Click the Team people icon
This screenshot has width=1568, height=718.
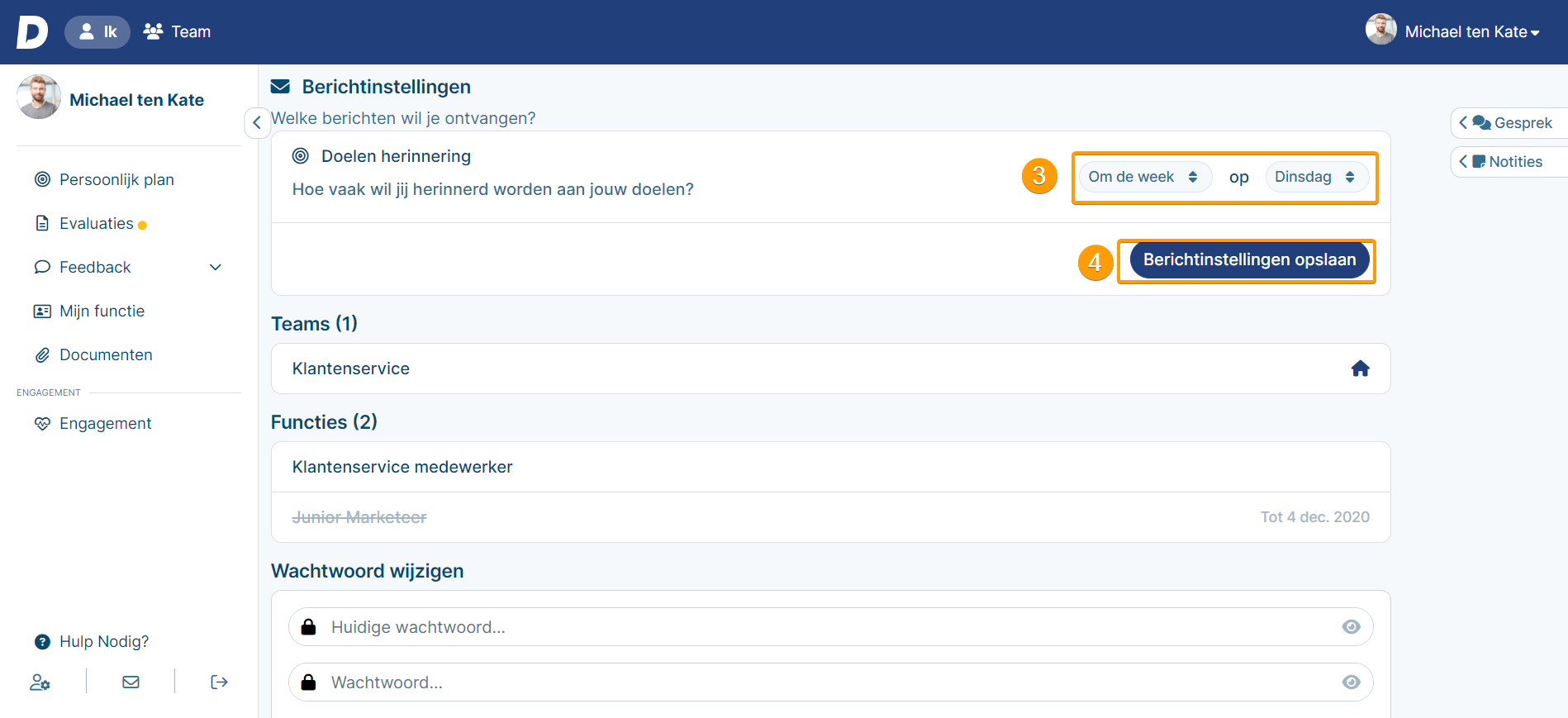click(x=153, y=31)
